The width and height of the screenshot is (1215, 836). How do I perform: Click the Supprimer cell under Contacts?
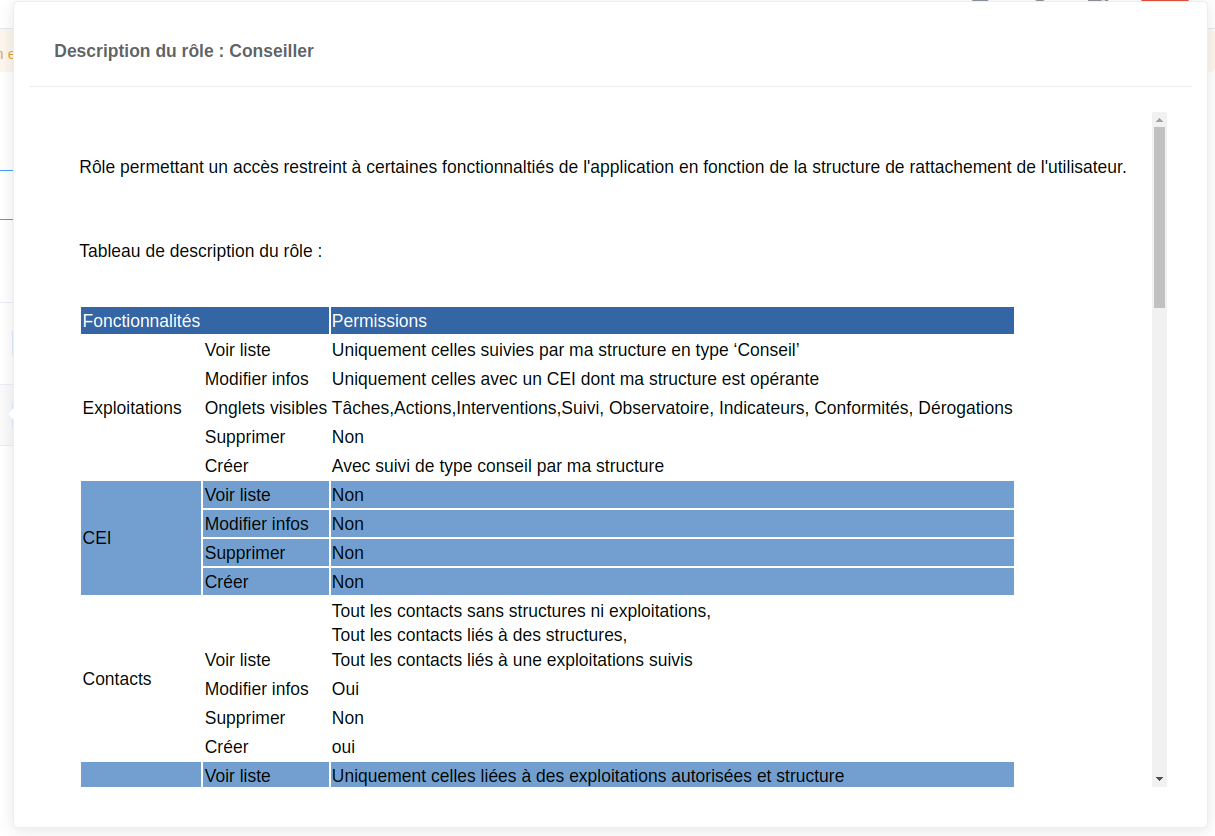245,717
